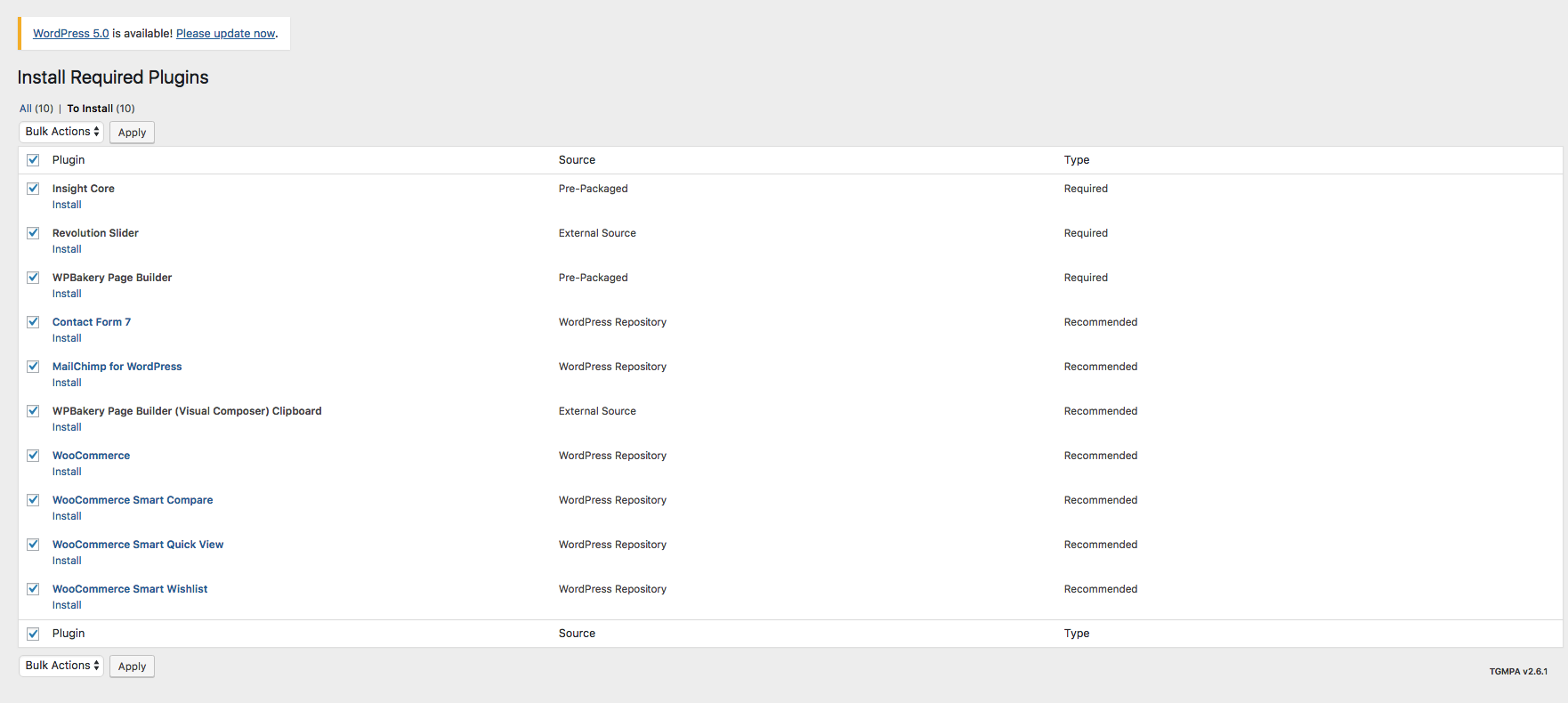Click Recommended type in Contact Form 7 row
1568x703 pixels.
[x=1101, y=322]
